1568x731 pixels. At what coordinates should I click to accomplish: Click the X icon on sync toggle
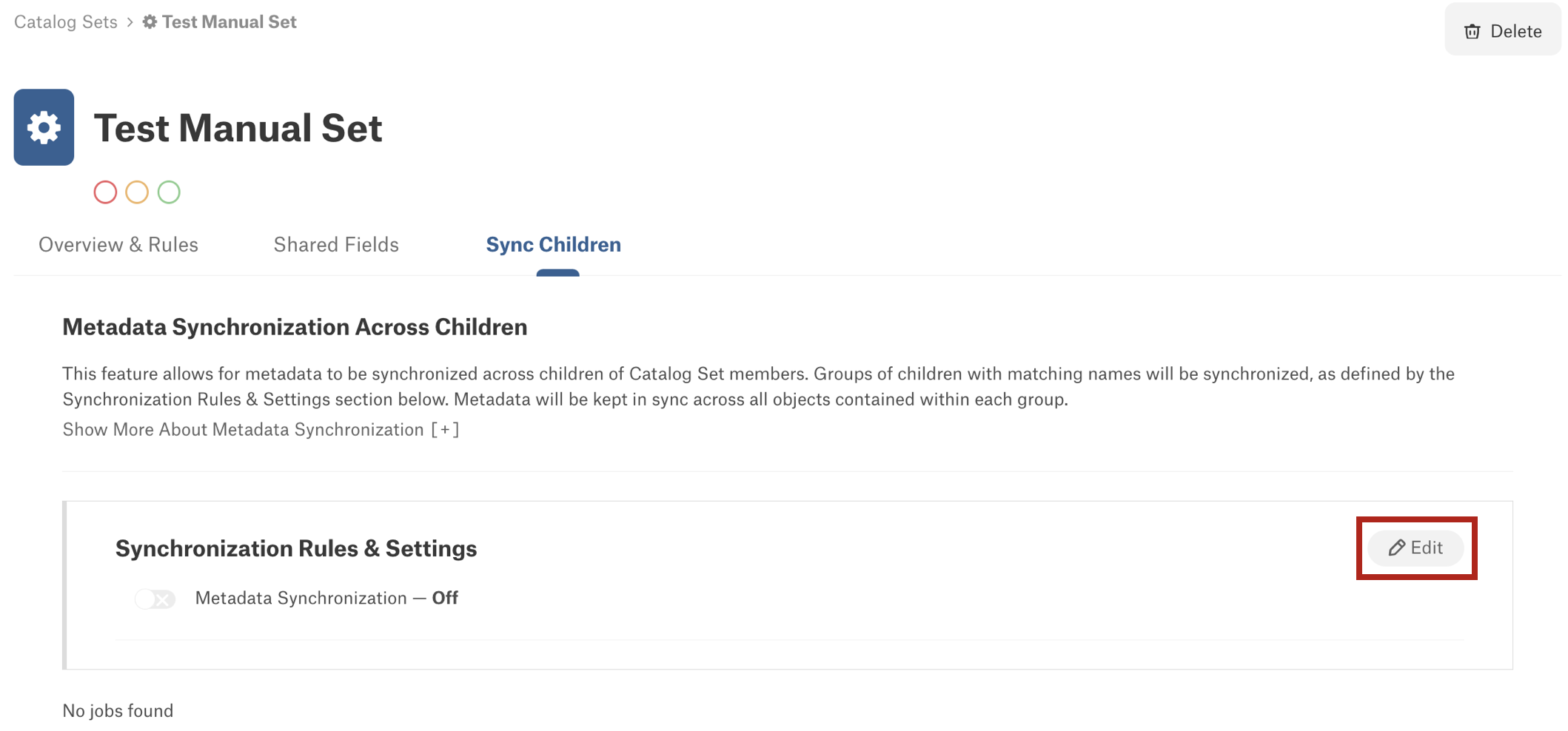[163, 599]
